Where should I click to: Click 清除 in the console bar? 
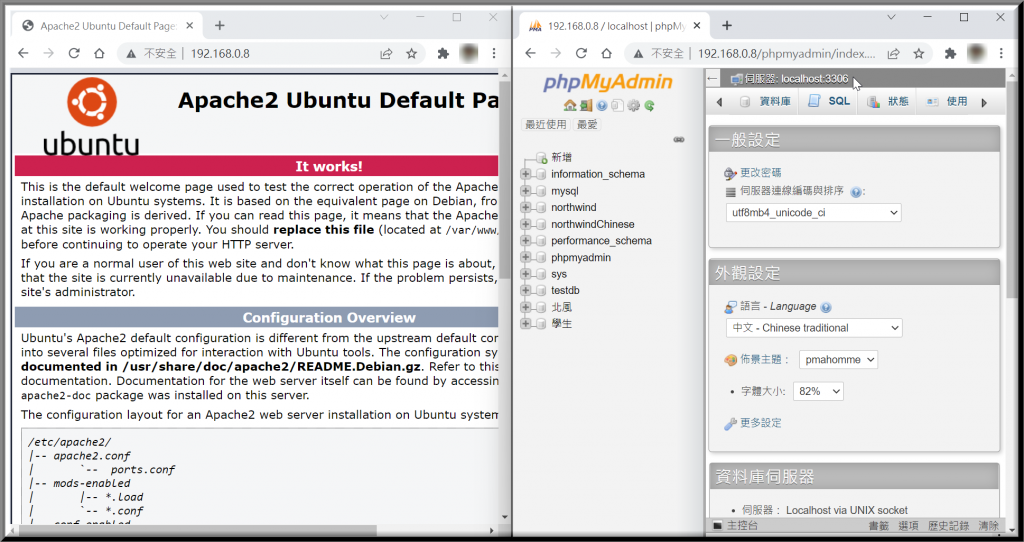(x=989, y=526)
